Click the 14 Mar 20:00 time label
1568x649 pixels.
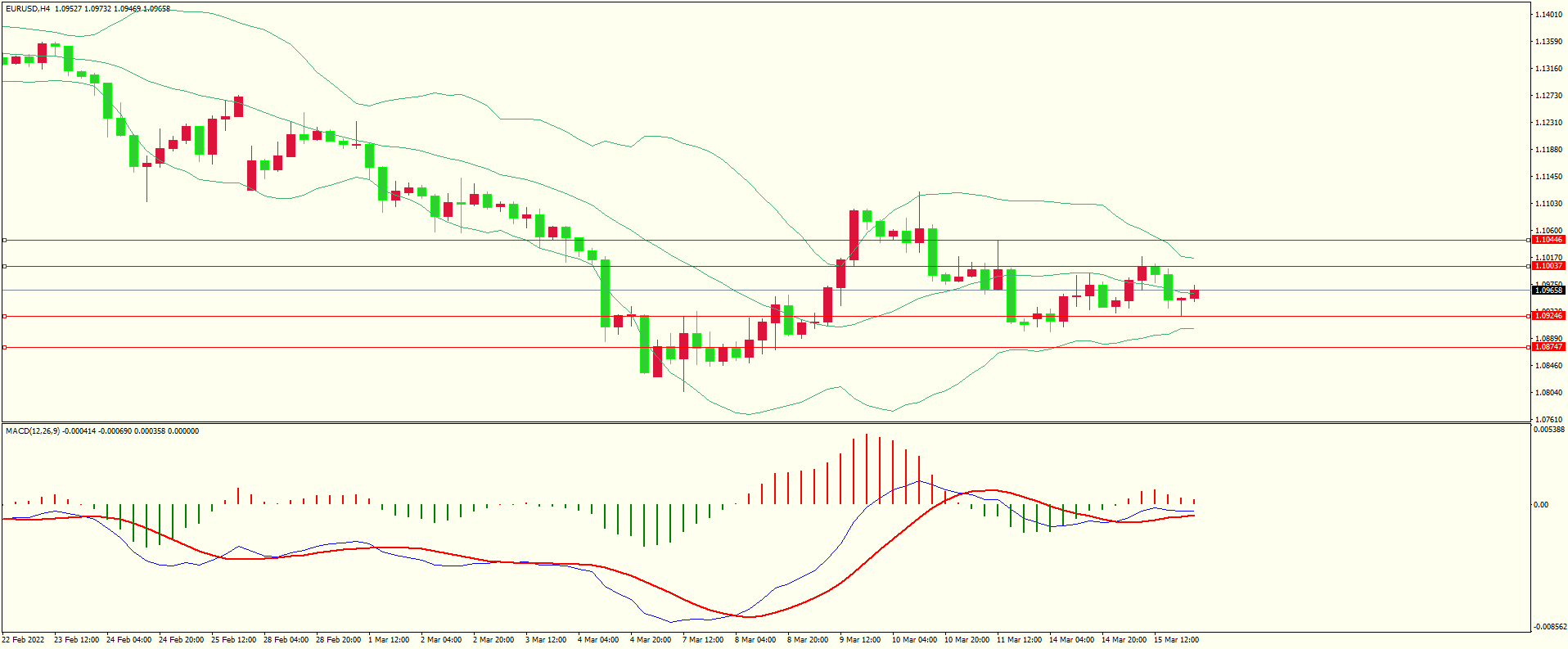click(1124, 640)
